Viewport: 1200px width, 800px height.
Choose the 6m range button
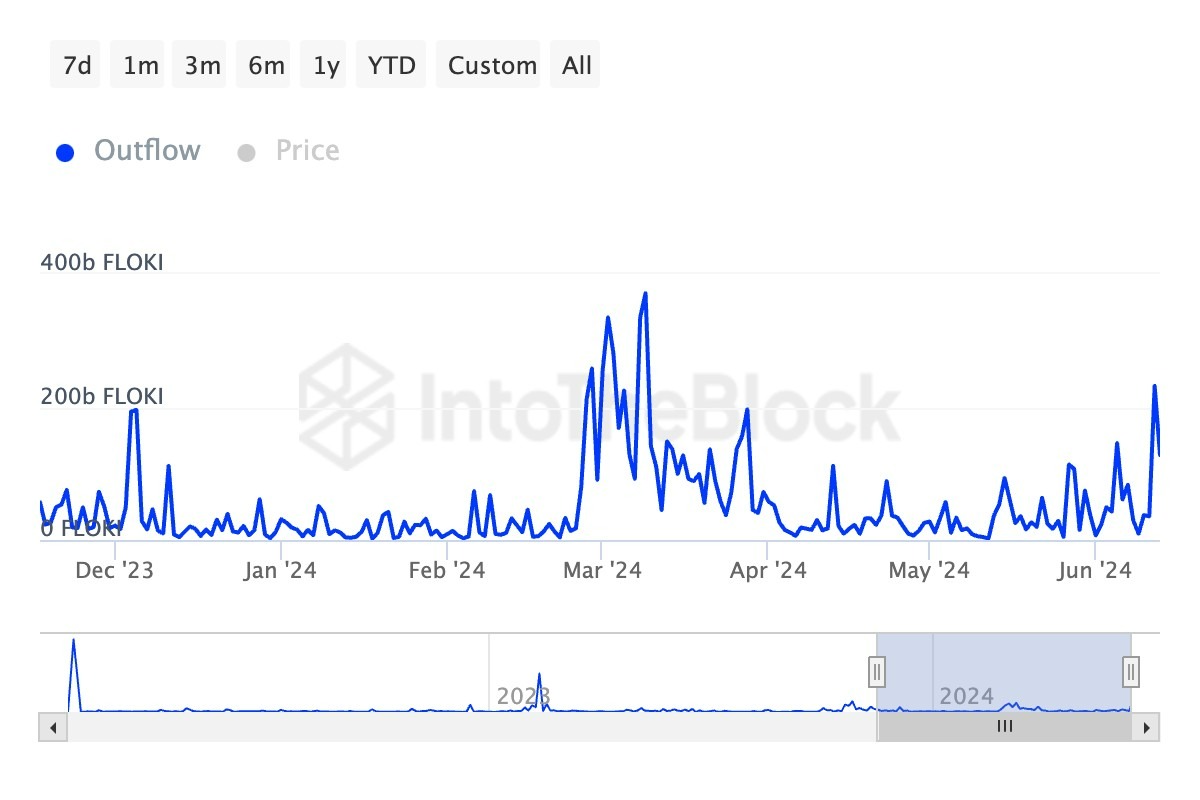click(x=266, y=65)
